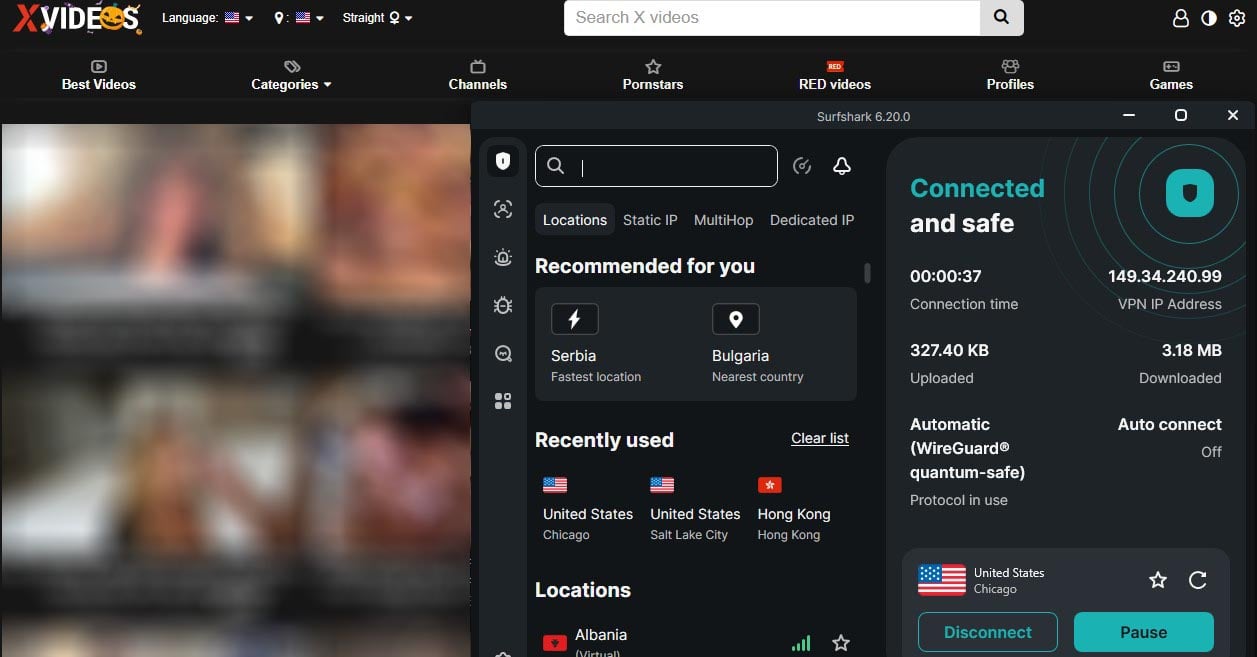Open the four-squares products icon in sidebar
The width and height of the screenshot is (1257, 657).
tap(503, 401)
